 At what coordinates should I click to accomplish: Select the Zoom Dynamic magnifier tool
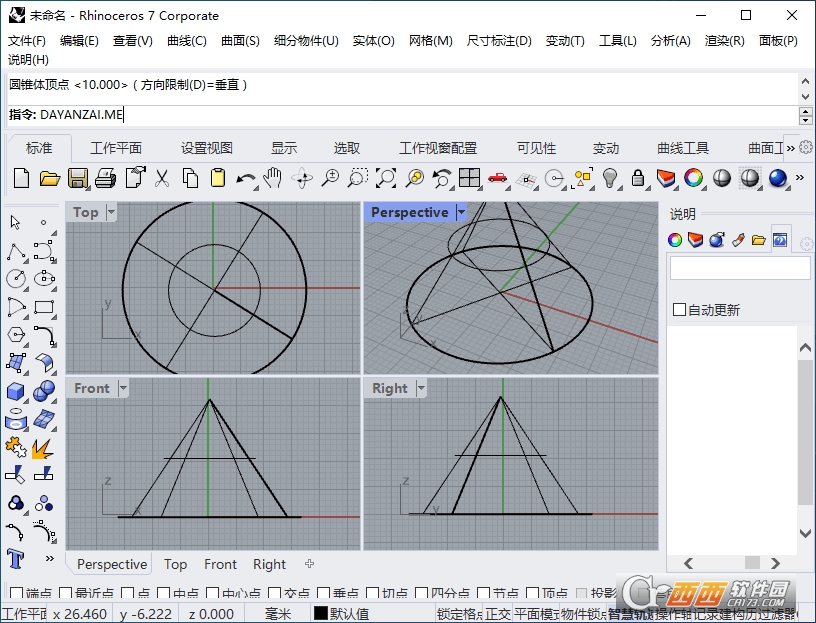330,178
